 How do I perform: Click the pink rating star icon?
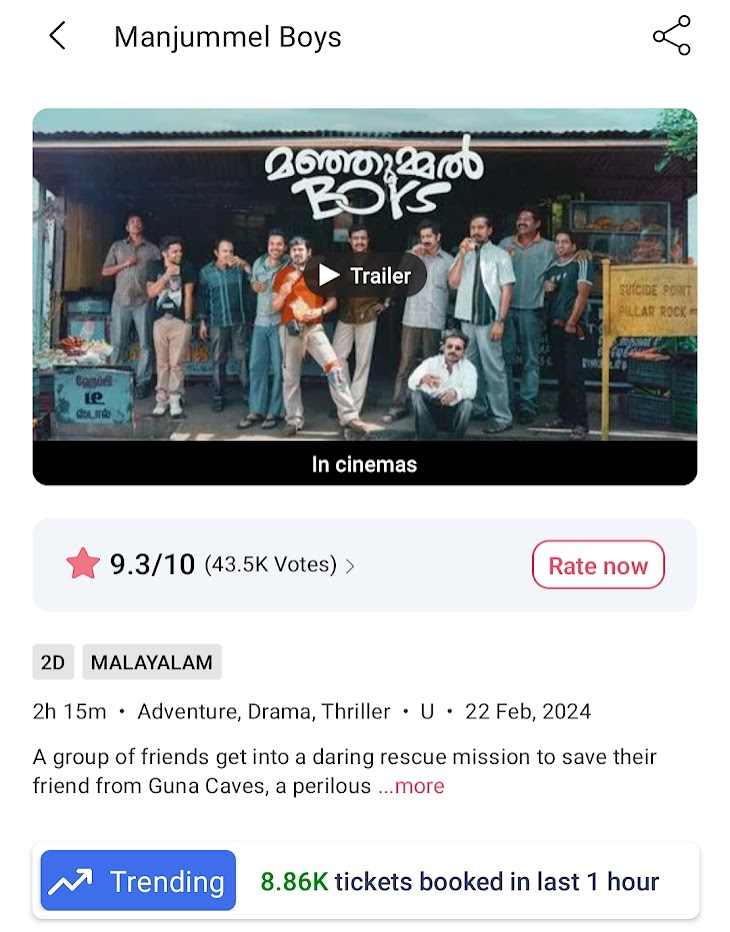pos(83,563)
